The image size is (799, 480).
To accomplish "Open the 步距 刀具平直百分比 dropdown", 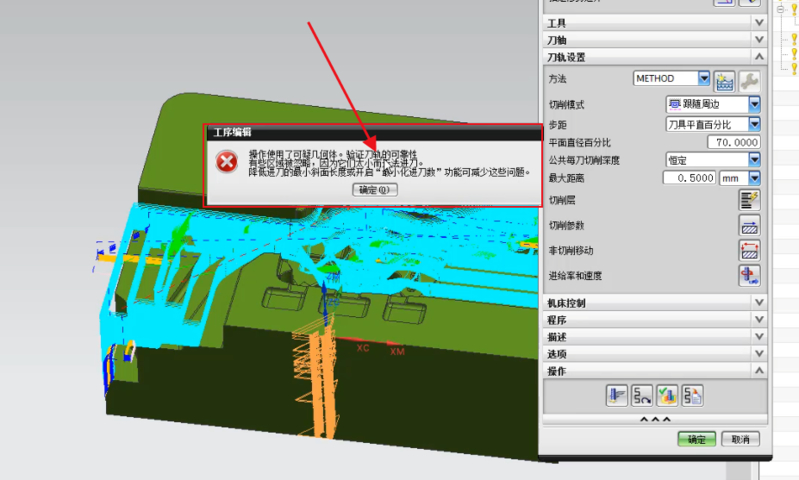I will [754, 124].
